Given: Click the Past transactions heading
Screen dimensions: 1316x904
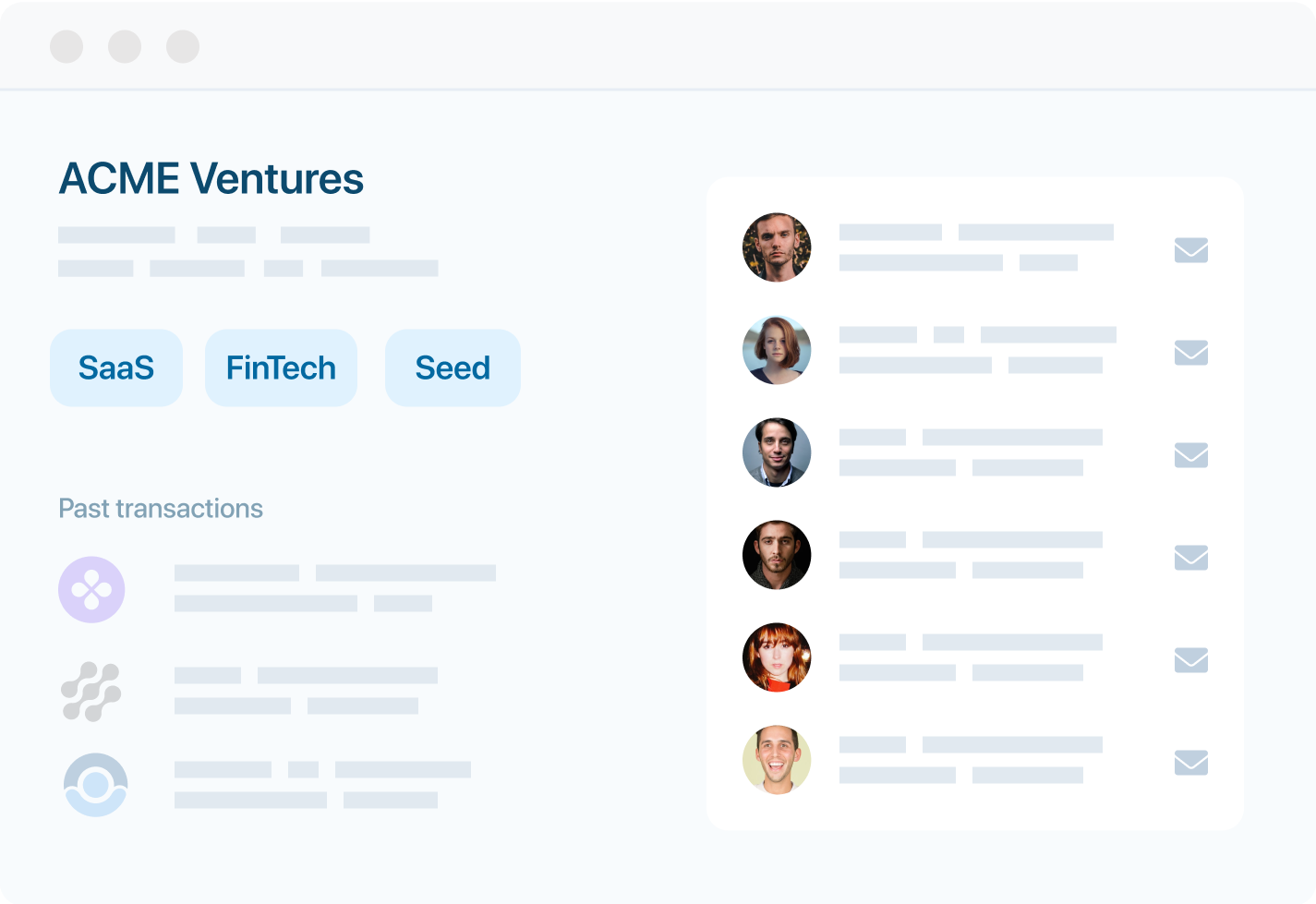Looking at the screenshot, I should click(161, 509).
